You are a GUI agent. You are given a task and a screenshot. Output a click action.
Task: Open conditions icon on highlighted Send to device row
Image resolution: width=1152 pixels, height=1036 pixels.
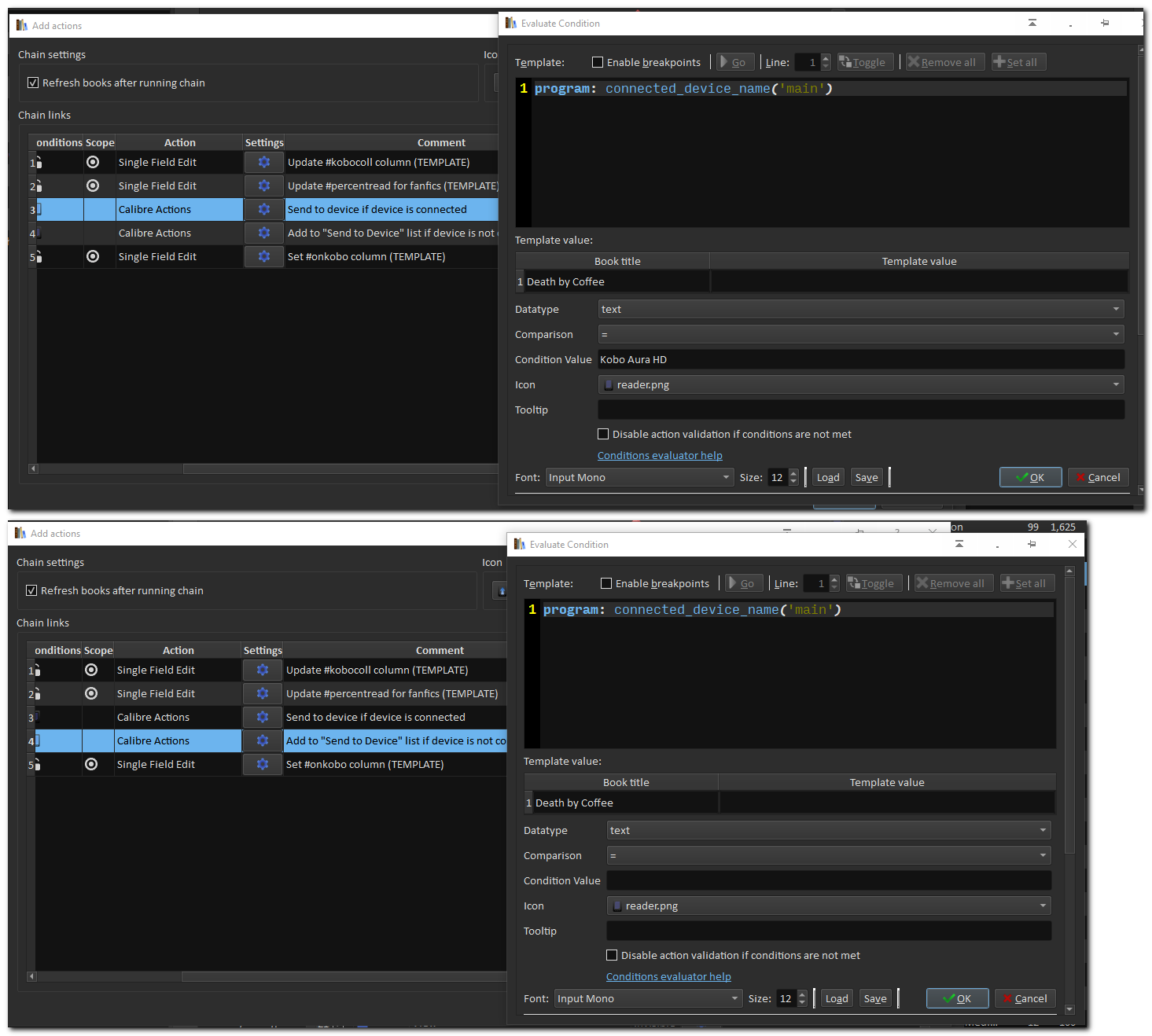(x=39, y=210)
